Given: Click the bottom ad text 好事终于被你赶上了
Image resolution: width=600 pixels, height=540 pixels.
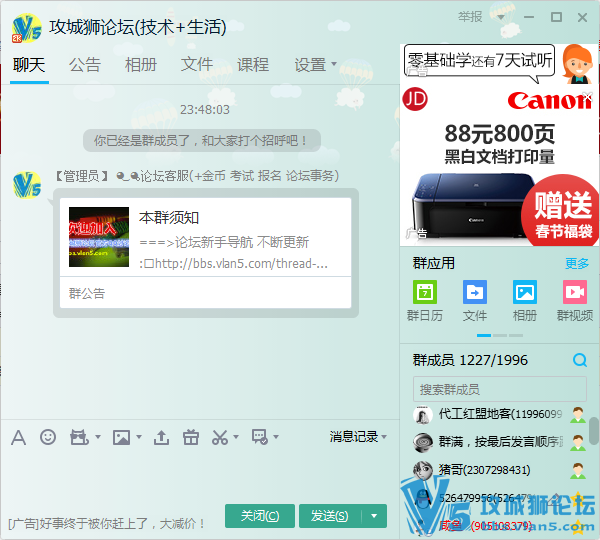Looking at the screenshot, I should point(106,523).
